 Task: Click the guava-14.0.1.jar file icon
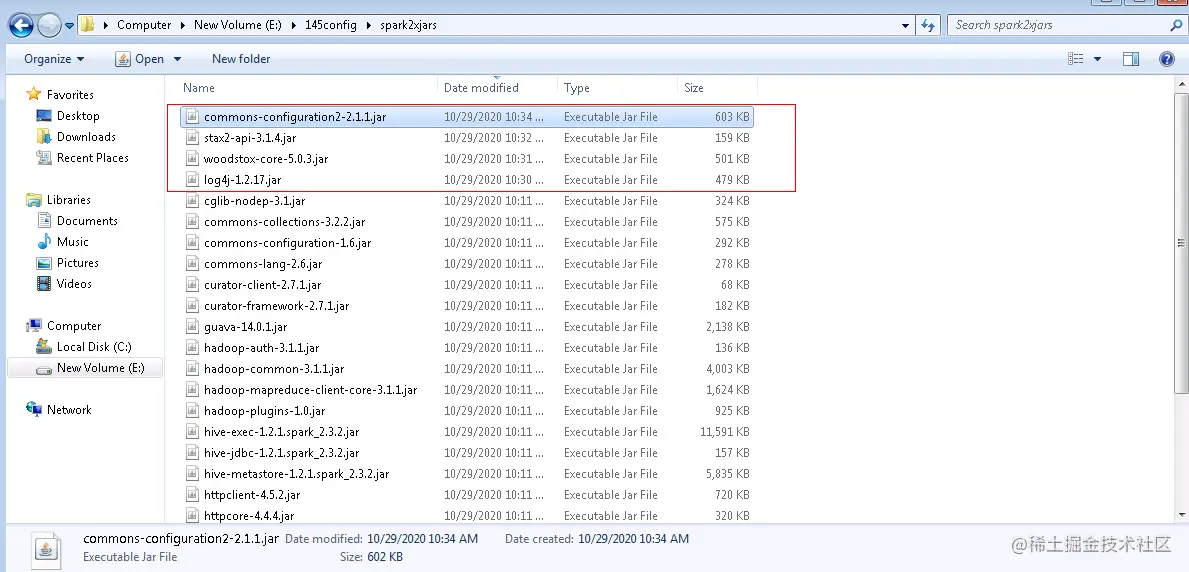pyautogui.click(x=193, y=327)
